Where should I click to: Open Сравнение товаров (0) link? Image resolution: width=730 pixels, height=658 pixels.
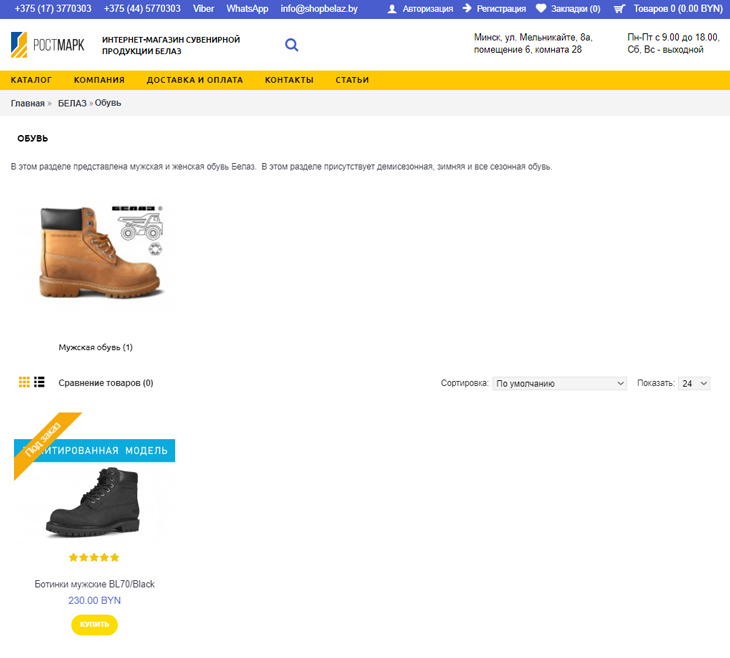106,383
